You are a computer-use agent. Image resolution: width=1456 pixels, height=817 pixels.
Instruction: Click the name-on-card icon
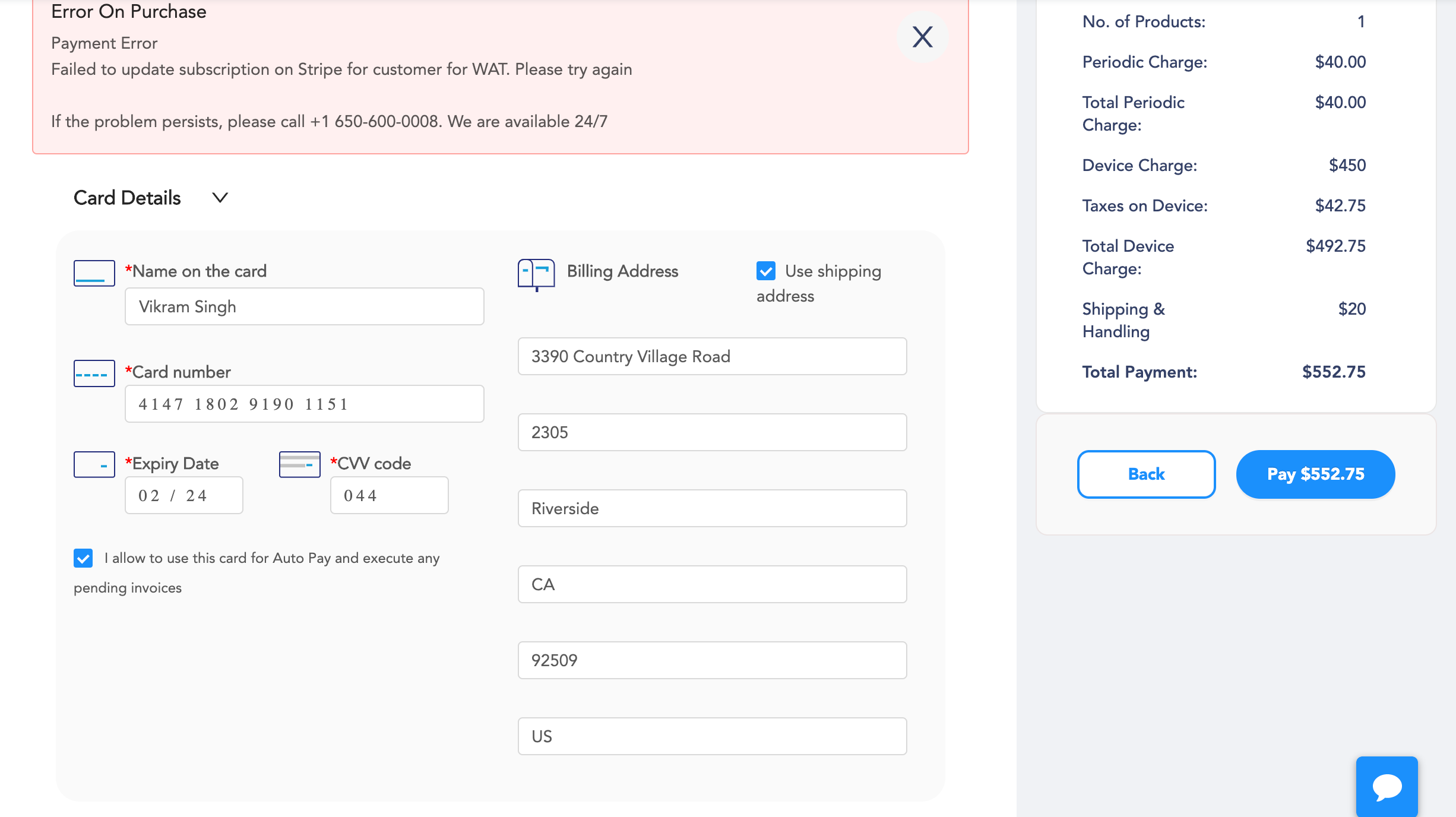pos(94,273)
